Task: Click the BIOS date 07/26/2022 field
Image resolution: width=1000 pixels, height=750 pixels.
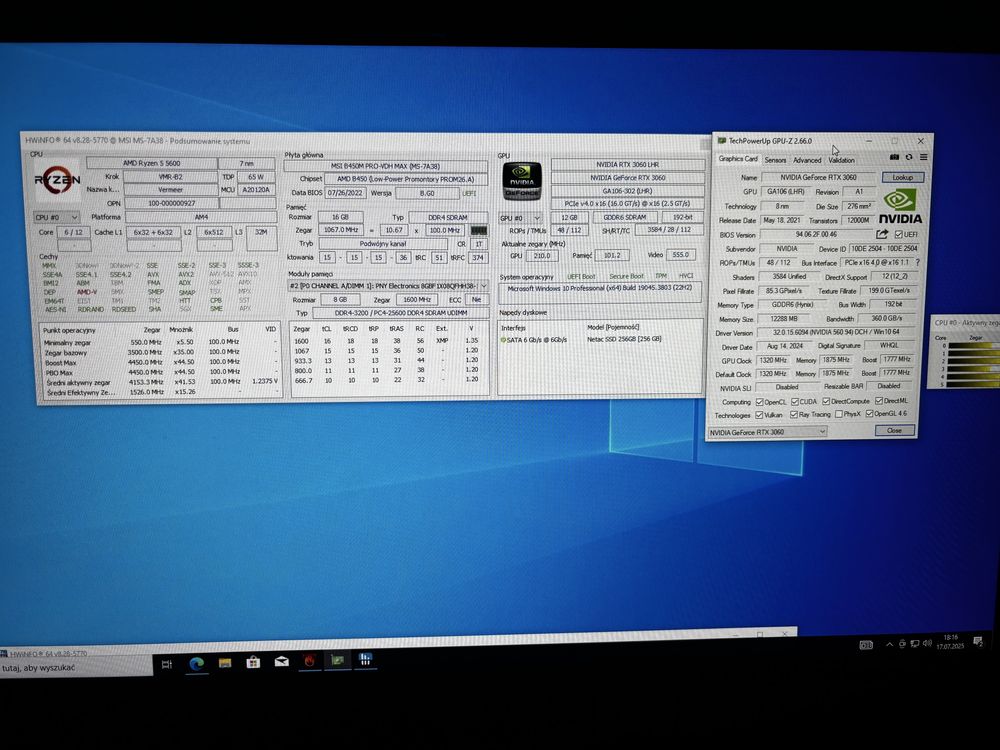Action: (345, 193)
